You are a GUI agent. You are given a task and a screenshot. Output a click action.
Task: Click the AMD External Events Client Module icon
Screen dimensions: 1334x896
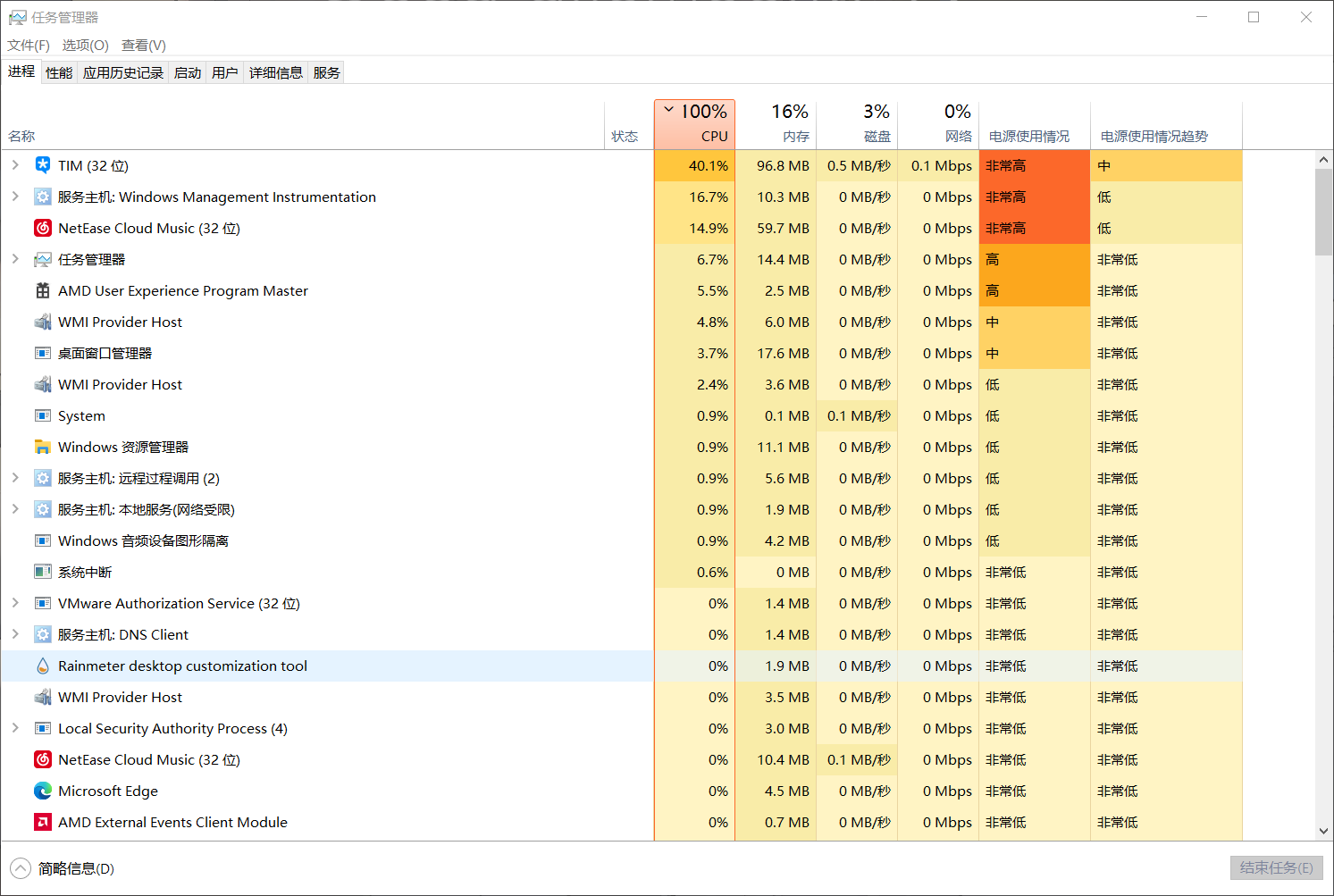click(42, 822)
